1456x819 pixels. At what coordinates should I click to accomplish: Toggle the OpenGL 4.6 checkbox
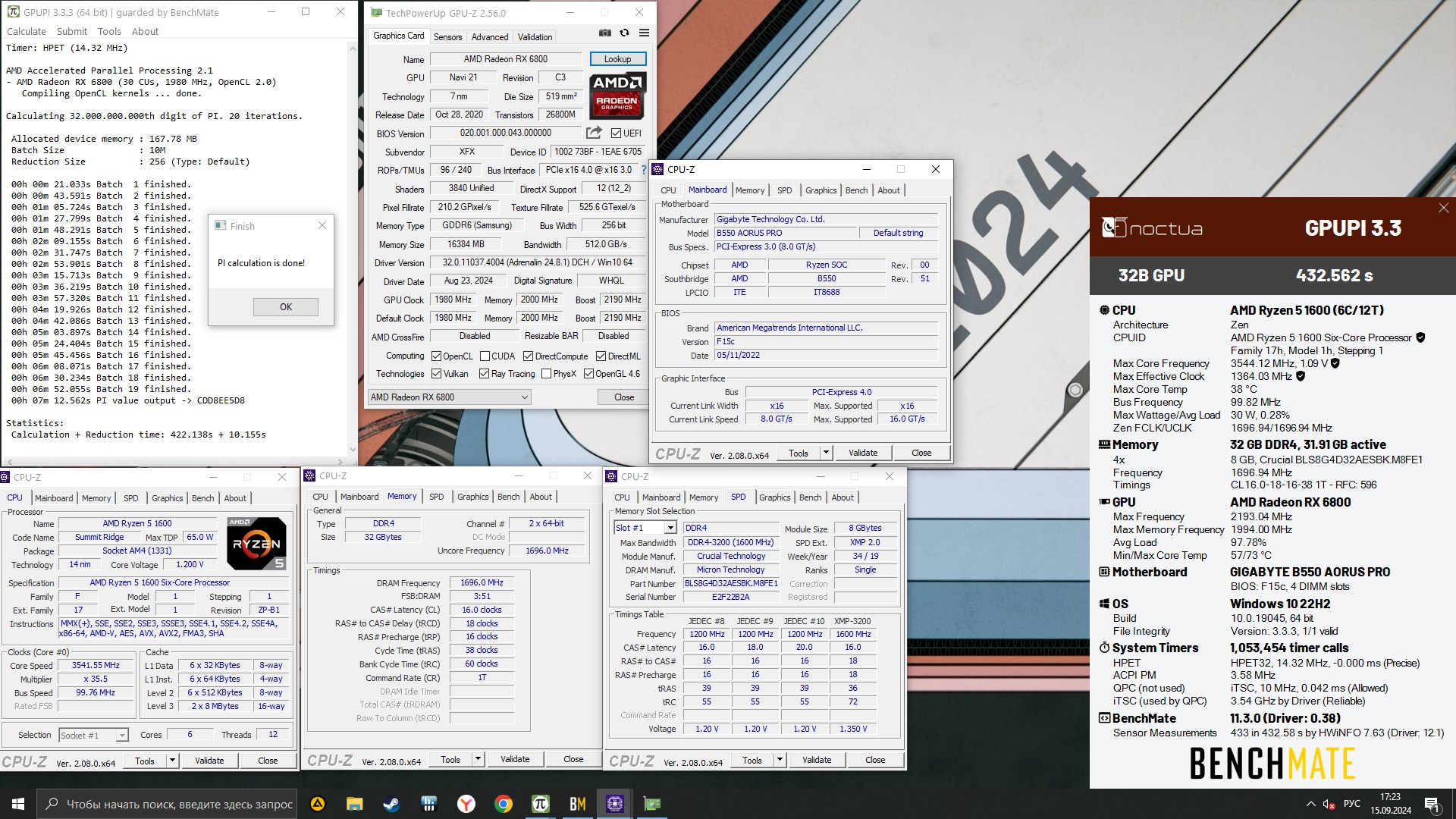coord(588,374)
